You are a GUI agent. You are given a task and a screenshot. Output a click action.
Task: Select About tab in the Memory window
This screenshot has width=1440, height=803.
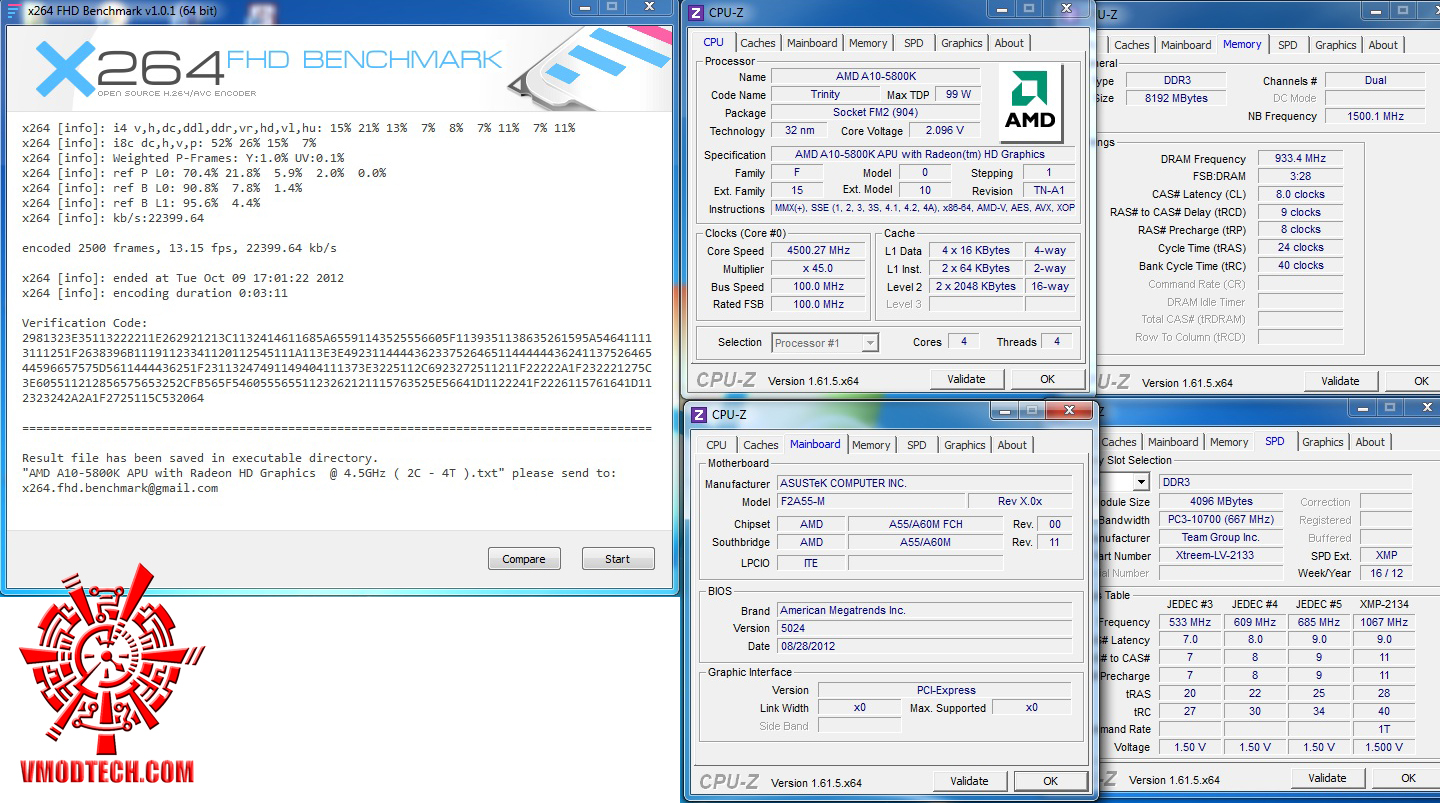coord(1383,45)
